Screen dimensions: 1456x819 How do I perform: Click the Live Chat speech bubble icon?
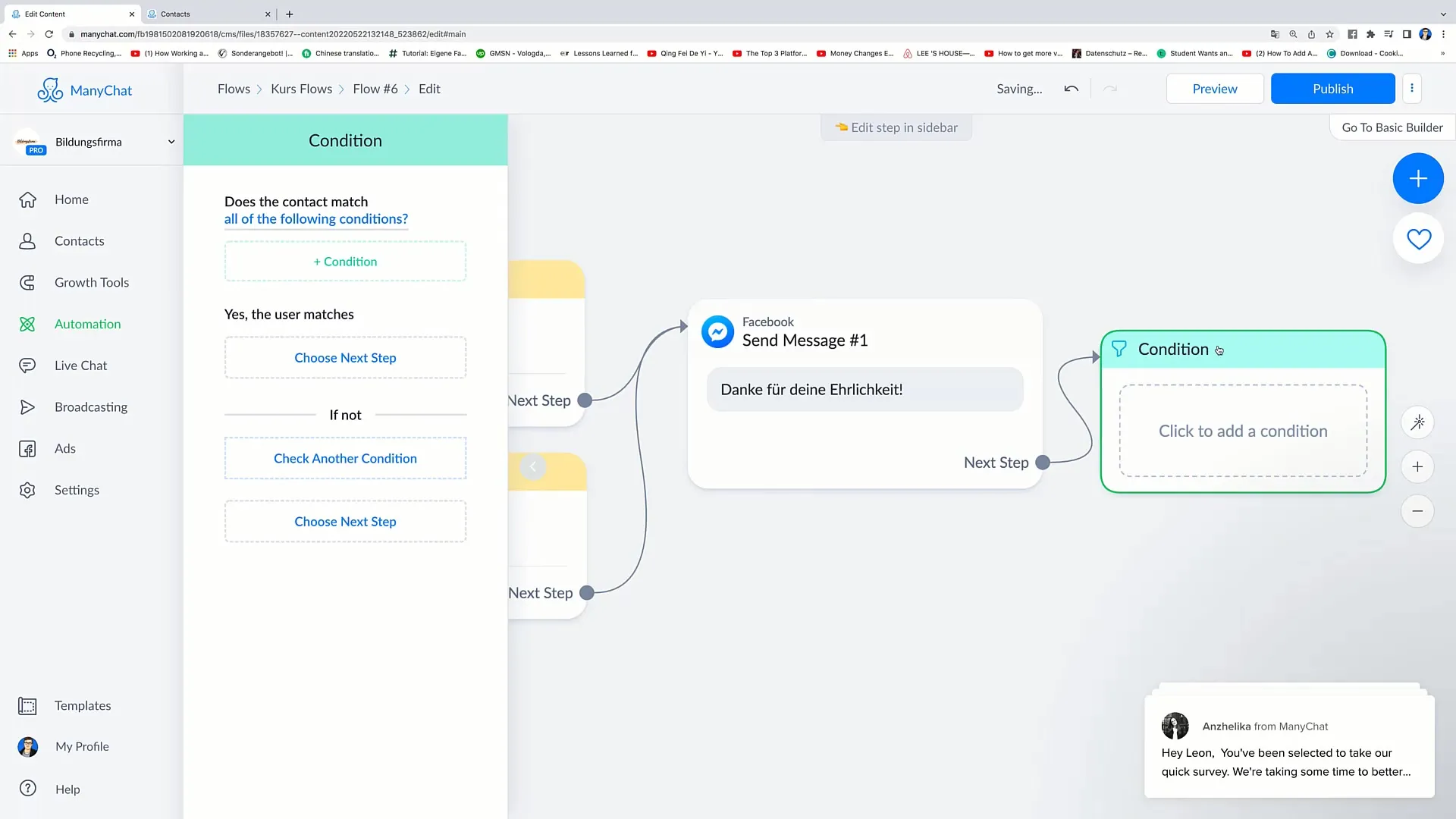27,366
